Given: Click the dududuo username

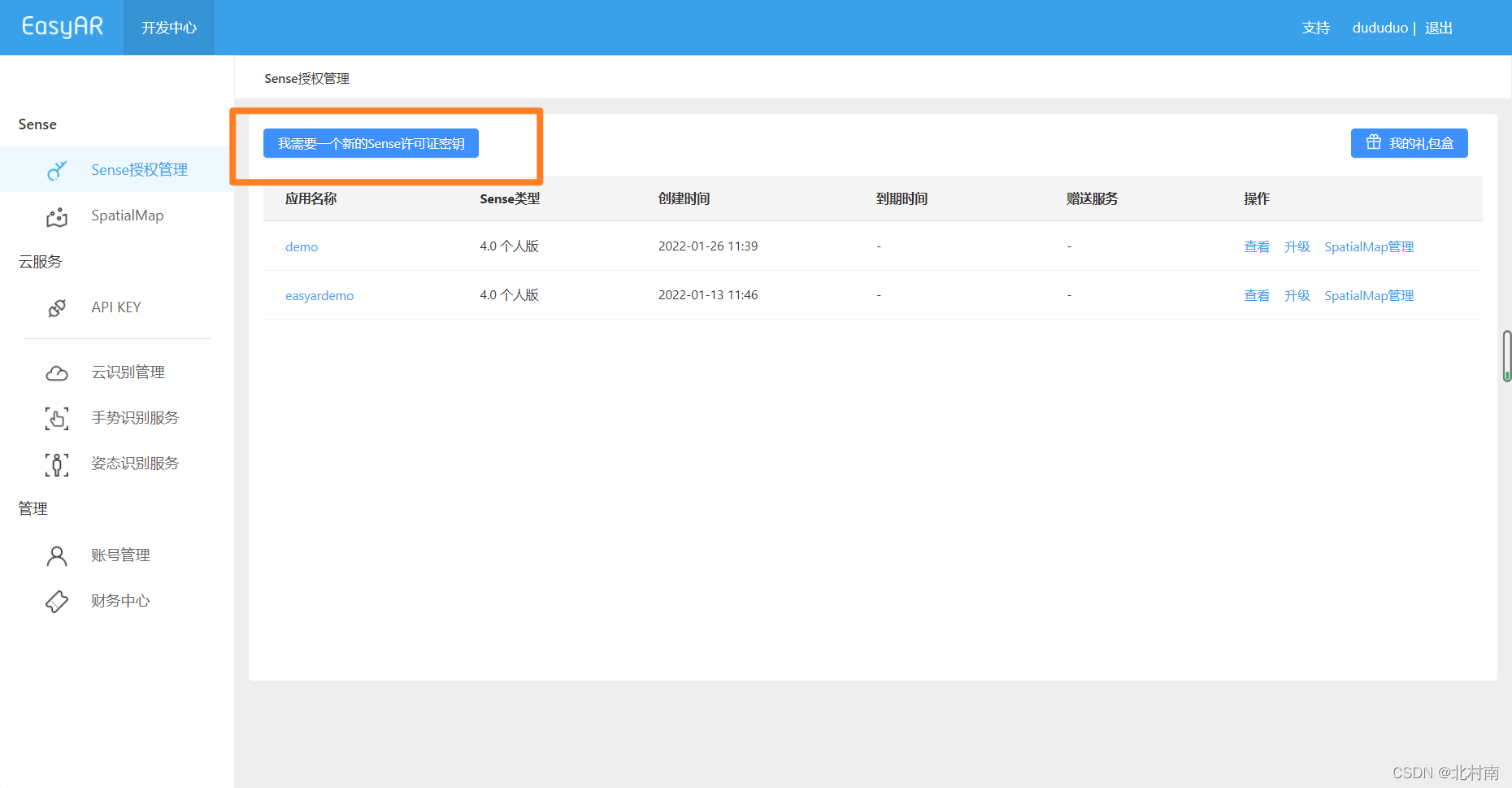Looking at the screenshot, I should coord(1379,28).
